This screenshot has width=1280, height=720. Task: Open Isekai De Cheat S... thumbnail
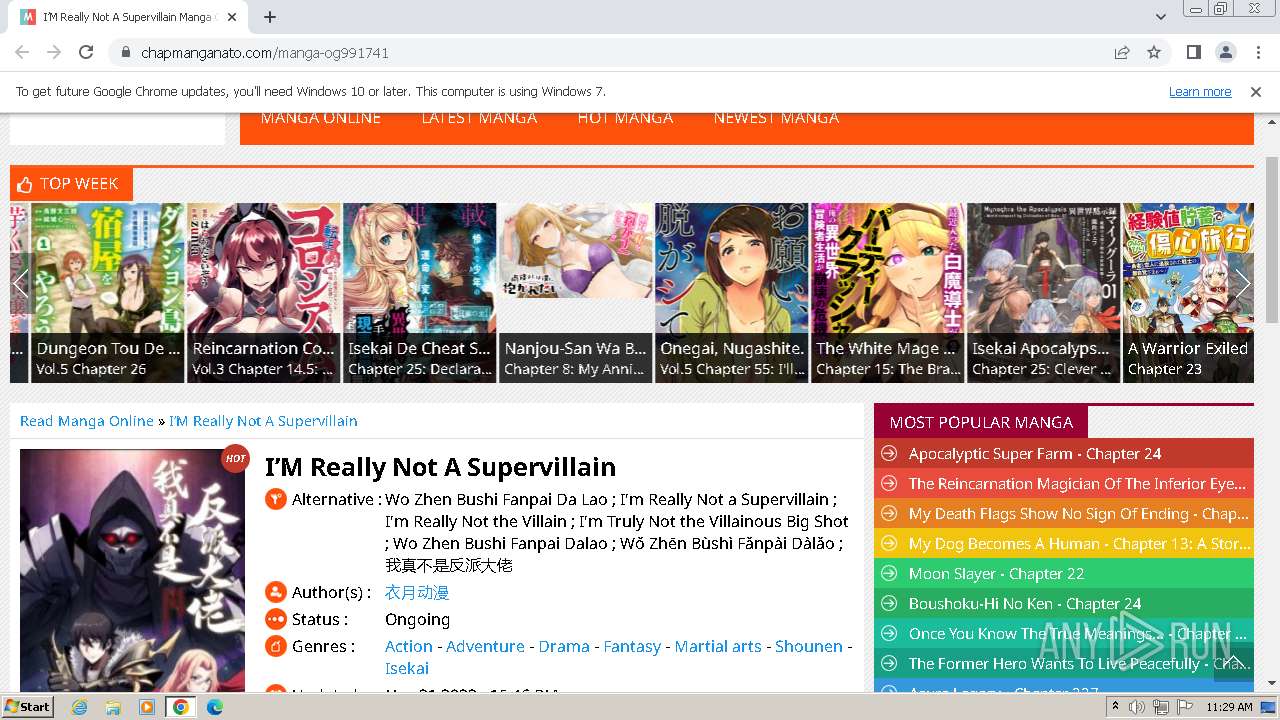coord(419,292)
